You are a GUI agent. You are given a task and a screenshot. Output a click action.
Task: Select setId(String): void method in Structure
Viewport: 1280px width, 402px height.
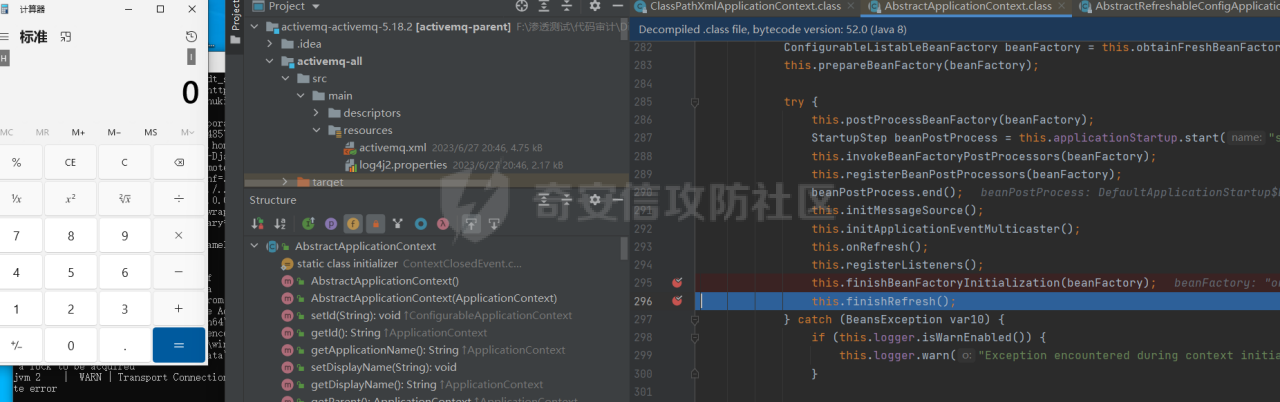427,315
